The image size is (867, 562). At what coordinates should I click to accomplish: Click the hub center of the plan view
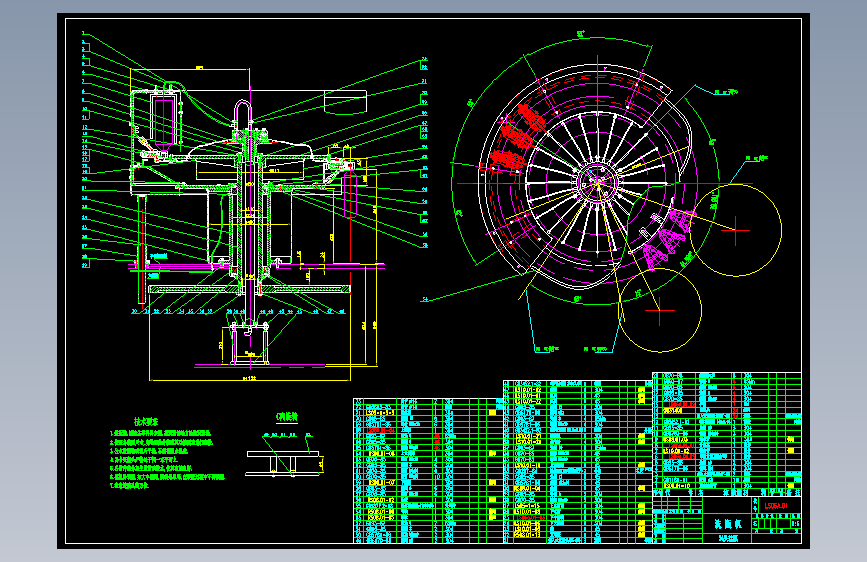click(x=598, y=183)
